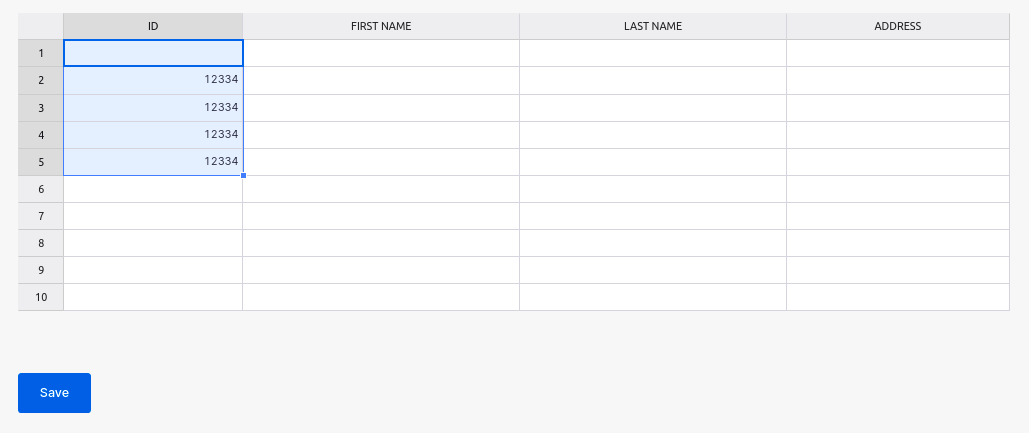Select row header 6
The width and height of the screenshot is (1029, 433).
[41, 189]
